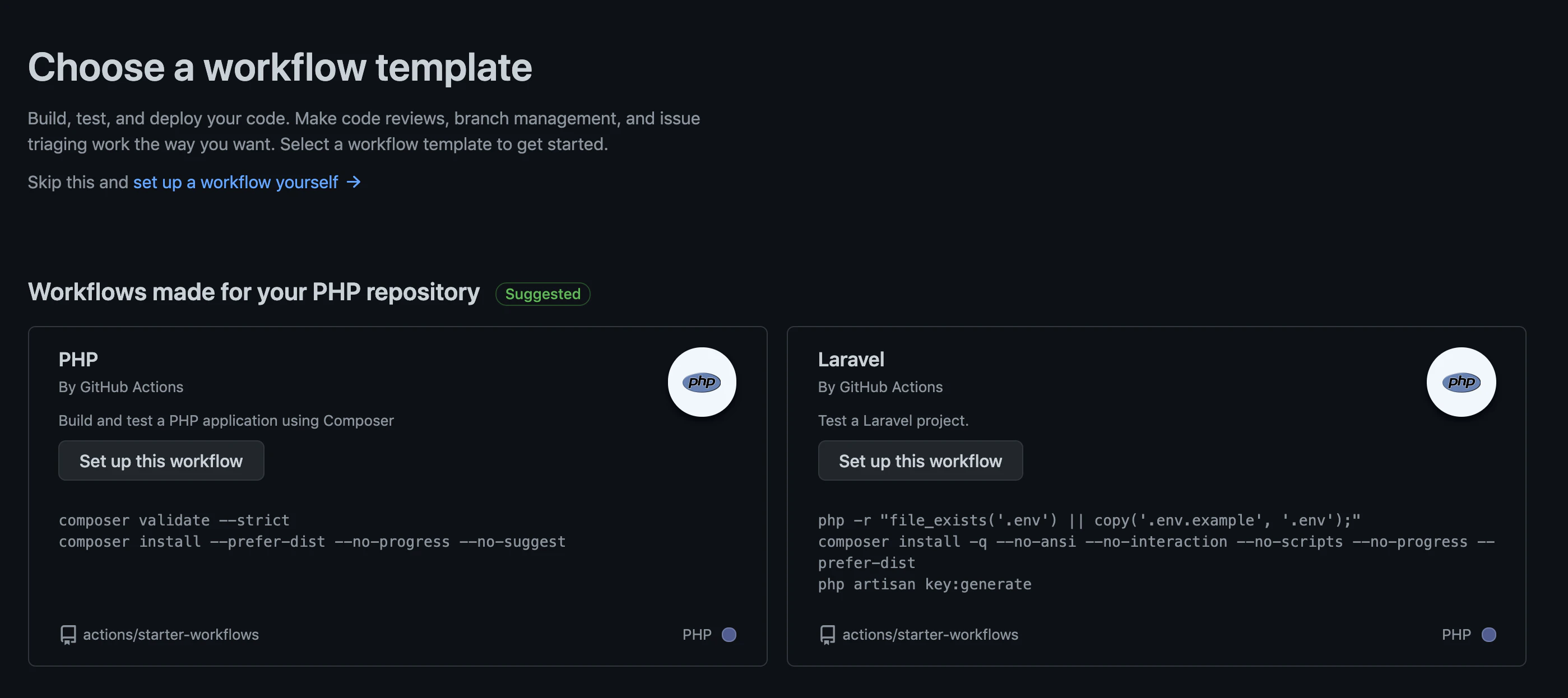Viewport: 1568px width, 698px height.
Task: Click the green Suggested badge
Action: (x=542, y=294)
